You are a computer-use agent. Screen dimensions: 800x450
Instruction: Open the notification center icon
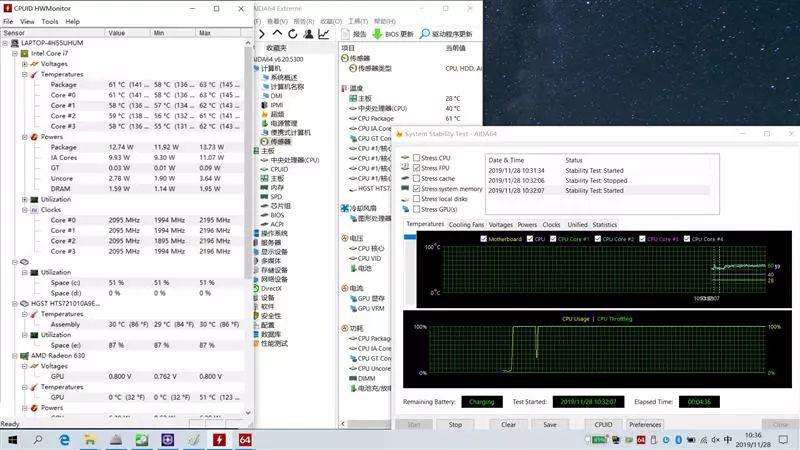coord(783,440)
